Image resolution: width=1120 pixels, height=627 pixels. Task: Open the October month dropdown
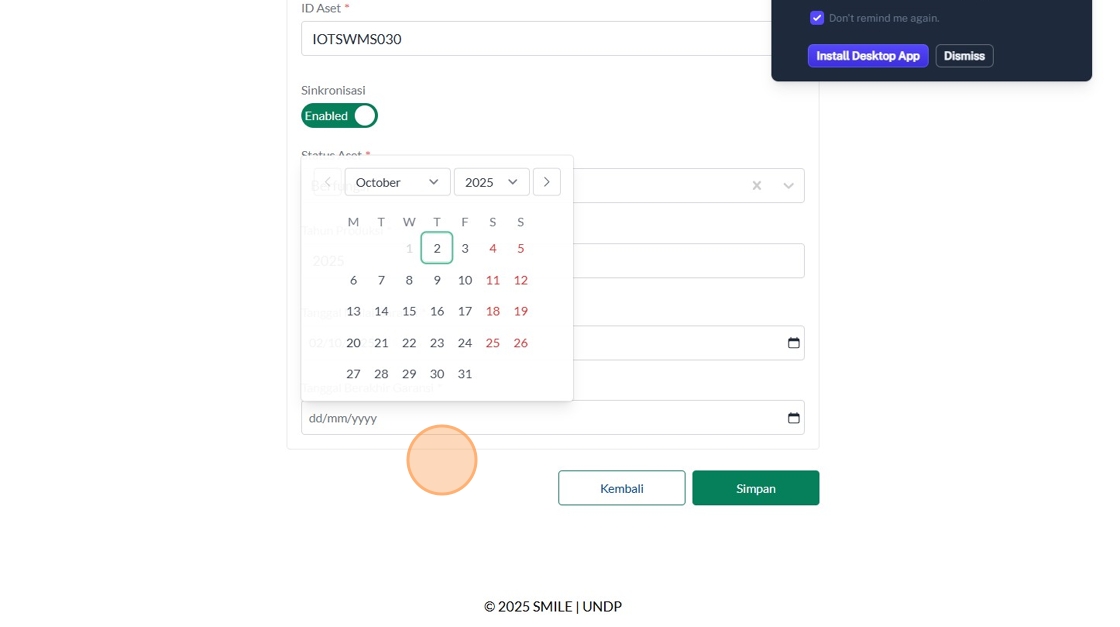pyautogui.click(x=397, y=182)
